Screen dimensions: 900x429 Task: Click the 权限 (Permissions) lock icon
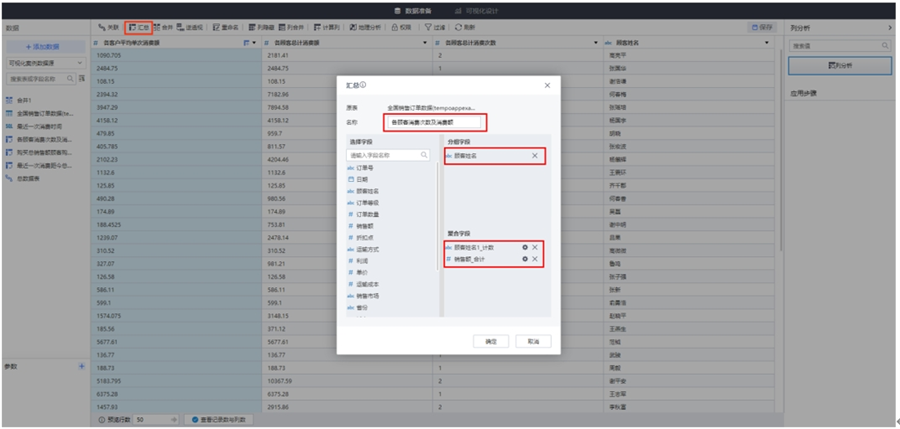pos(403,28)
